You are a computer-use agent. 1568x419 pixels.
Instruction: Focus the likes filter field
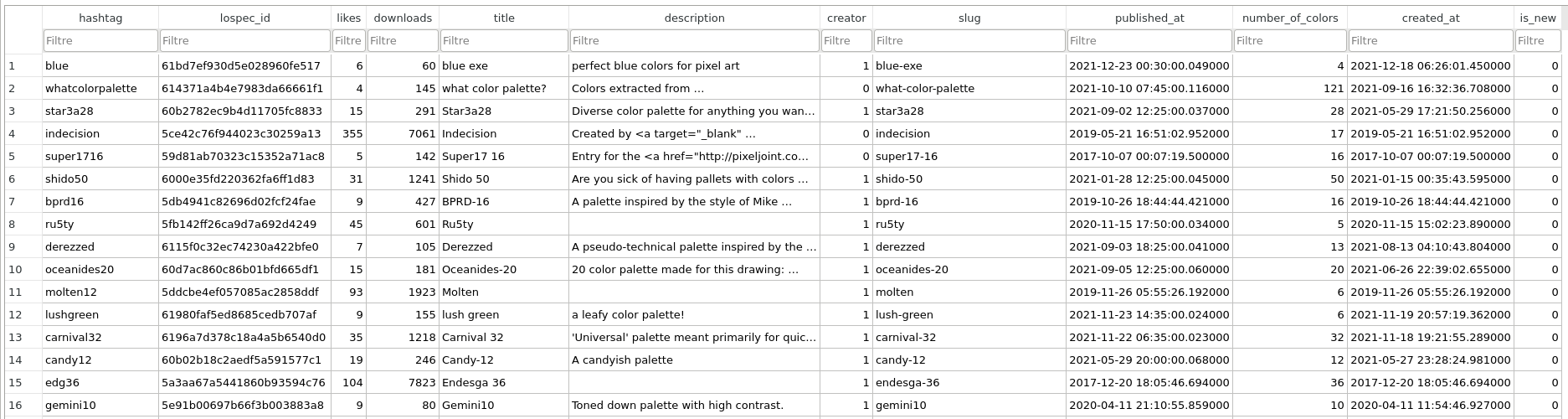pyautogui.click(x=349, y=40)
